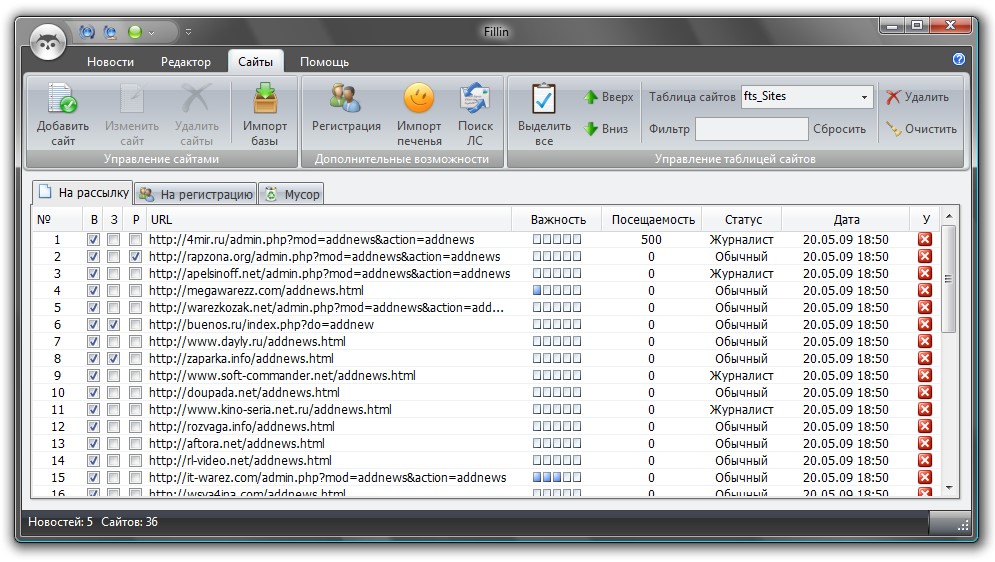Select the На рассылку tab
995x562 pixels.
(82, 192)
